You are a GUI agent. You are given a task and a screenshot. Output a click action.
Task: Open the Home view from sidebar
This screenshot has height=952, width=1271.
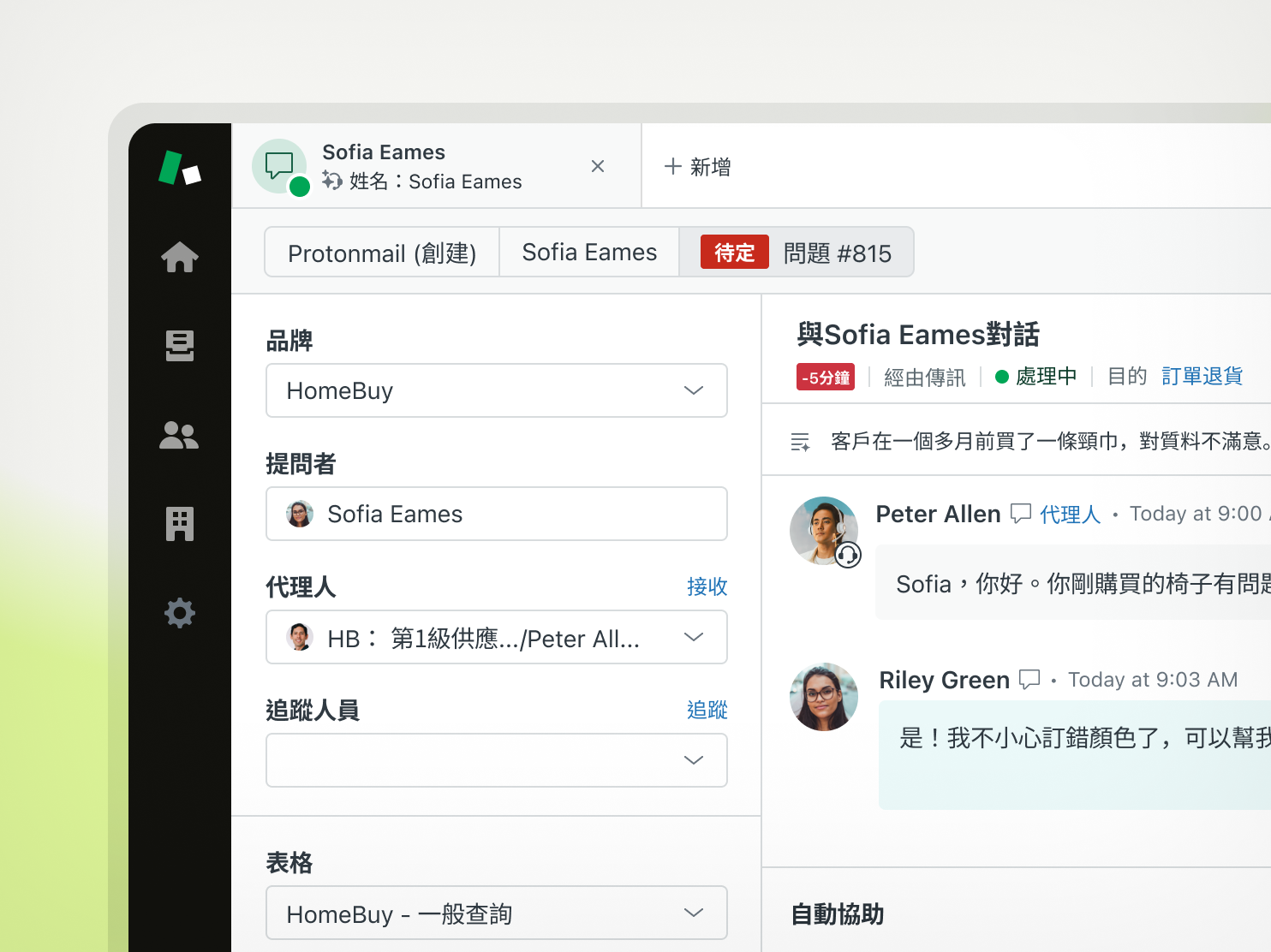[x=180, y=257]
